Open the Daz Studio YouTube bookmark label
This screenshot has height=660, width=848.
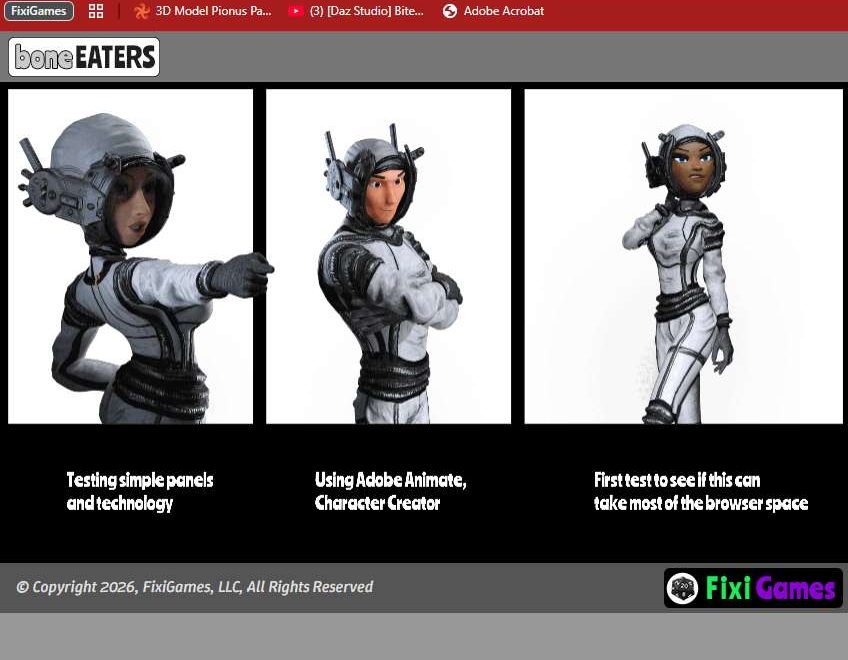pyautogui.click(x=366, y=11)
